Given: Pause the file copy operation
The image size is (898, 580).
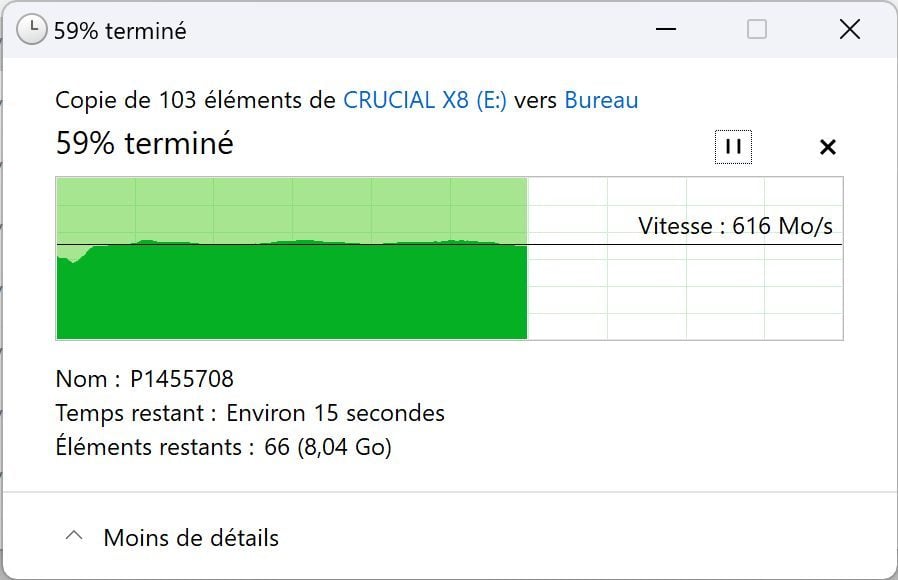Looking at the screenshot, I should click(733, 147).
